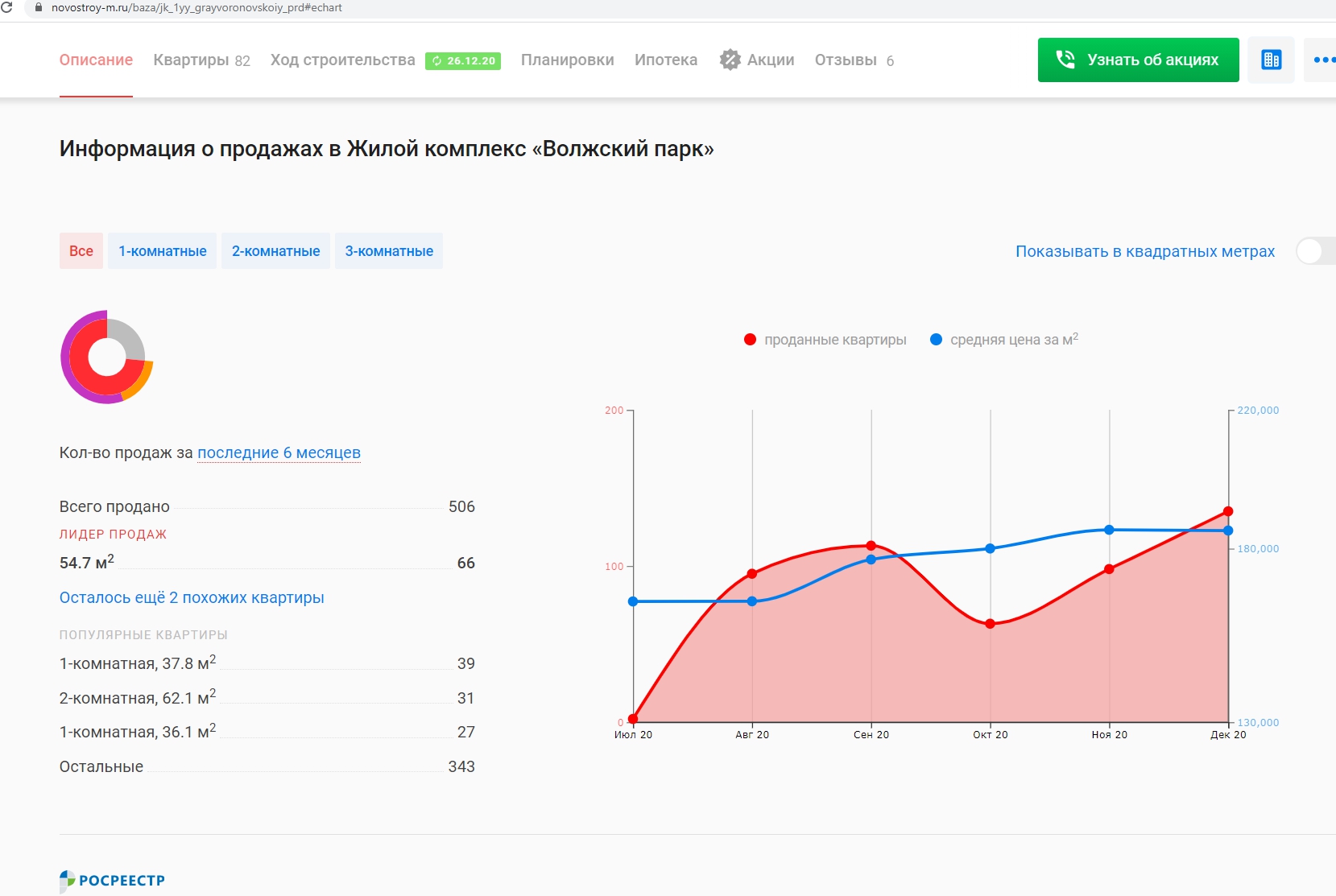Click the building compare icon button
1336x896 pixels.
[1271, 60]
